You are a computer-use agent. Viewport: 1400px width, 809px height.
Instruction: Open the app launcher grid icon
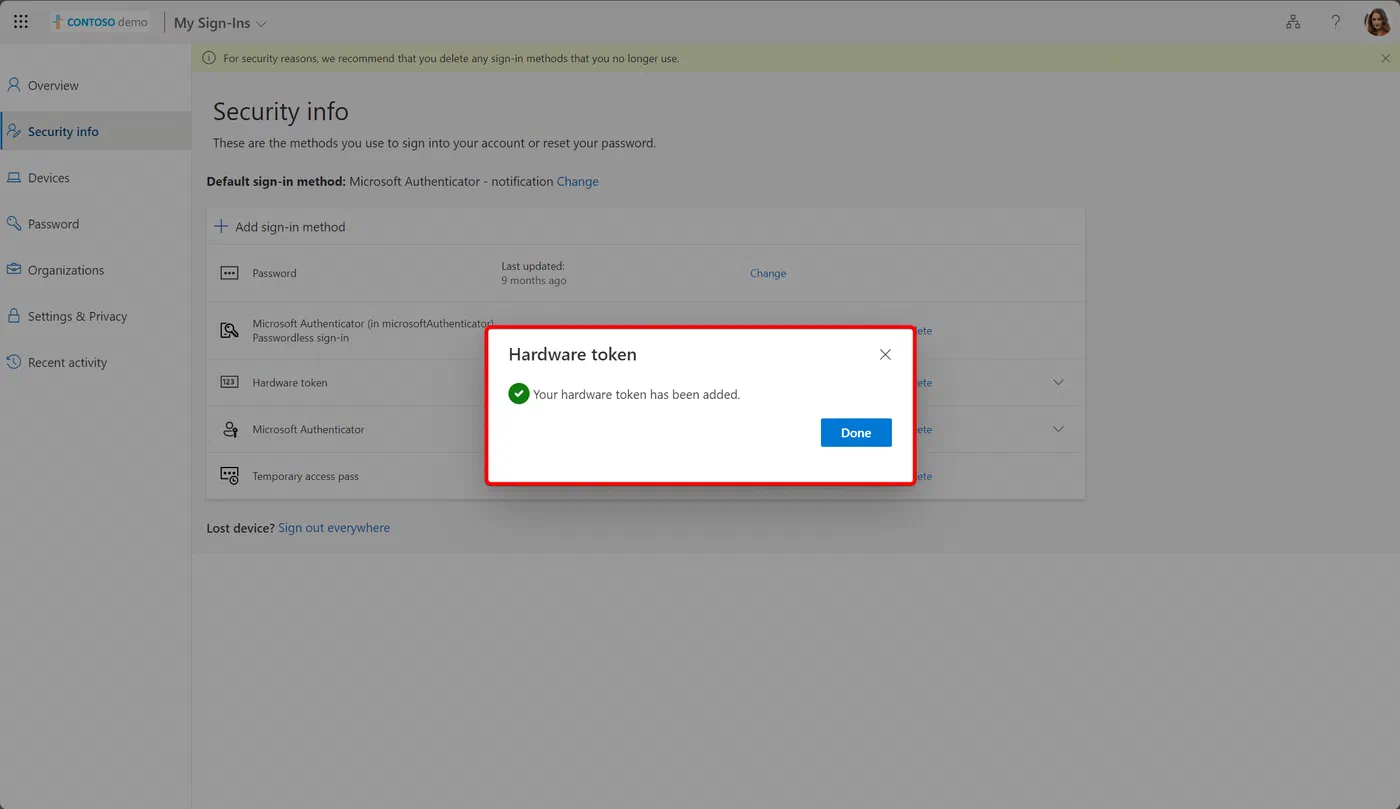coord(21,22)
